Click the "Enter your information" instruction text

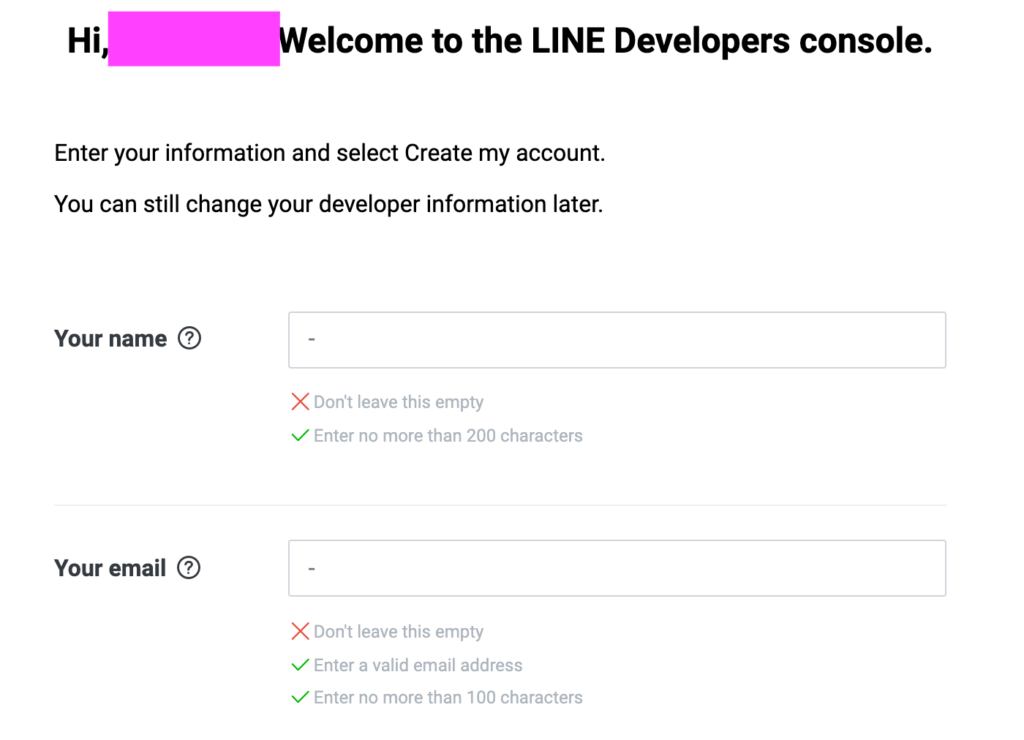pyautogui.click(x=330, y=154)
